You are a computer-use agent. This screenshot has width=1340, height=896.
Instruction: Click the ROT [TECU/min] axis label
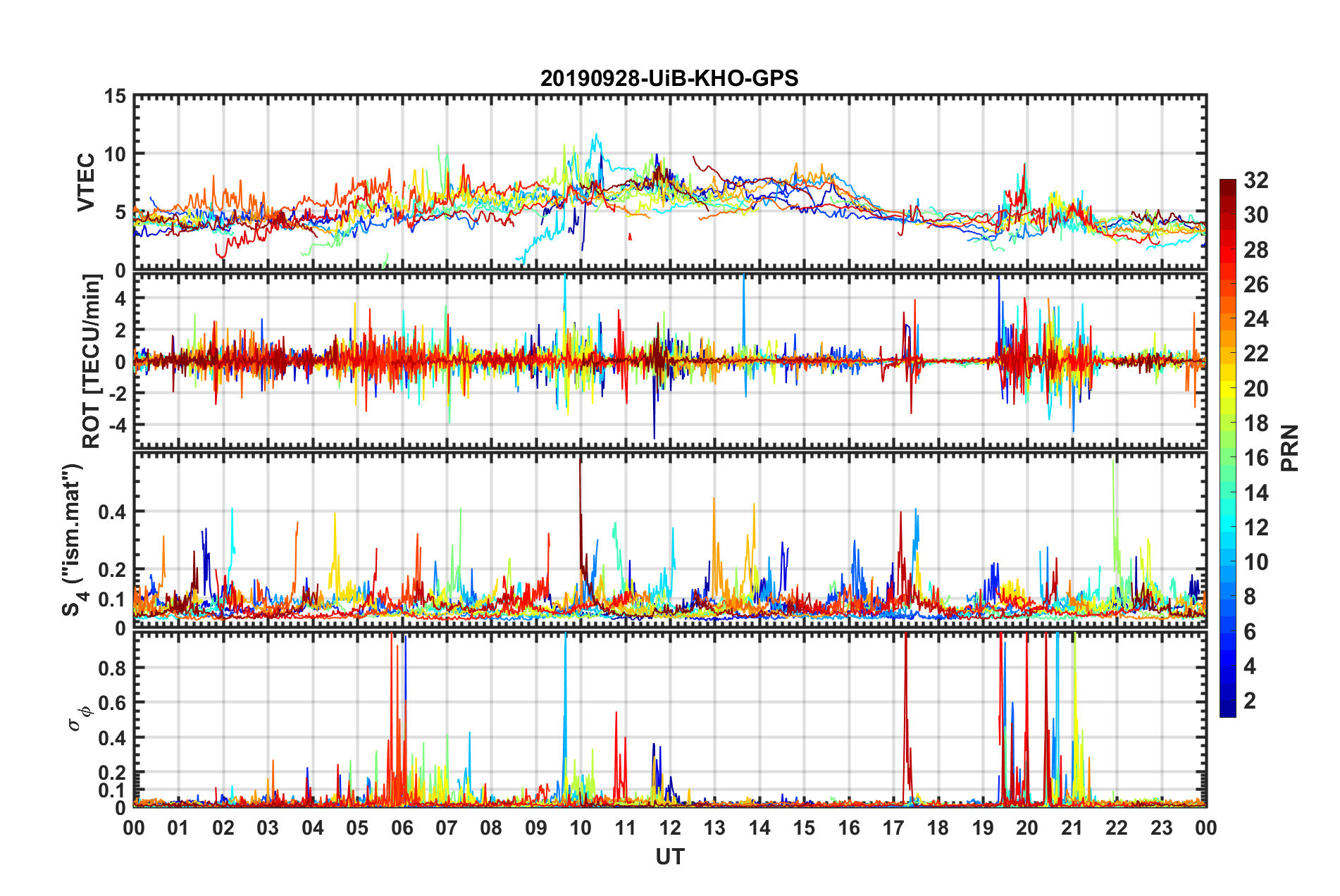click(92, 361)
